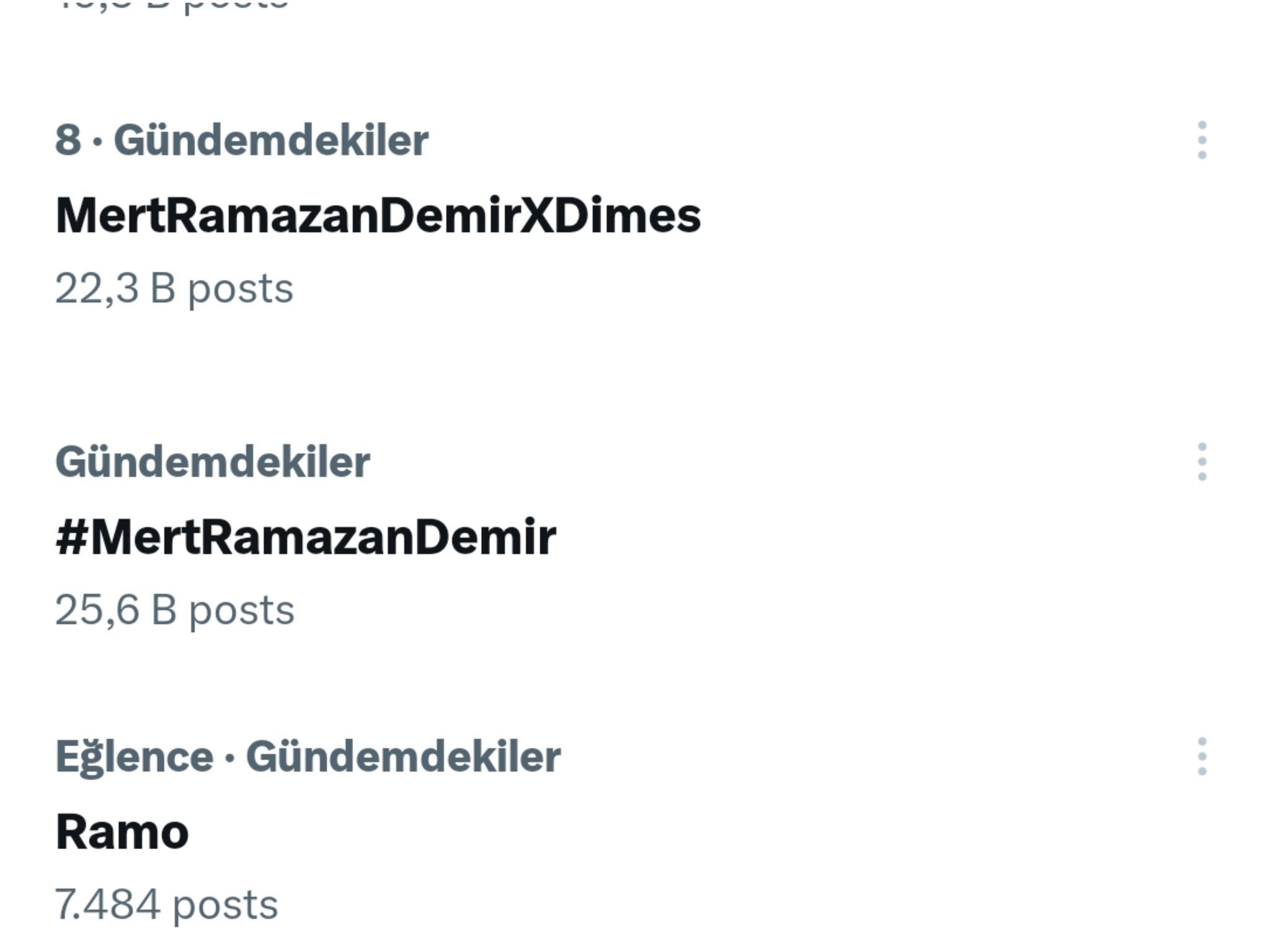Click the cut-off post count at top
Image resolution: width=1270 pixels, height=952 pixels.
[172, 5]
